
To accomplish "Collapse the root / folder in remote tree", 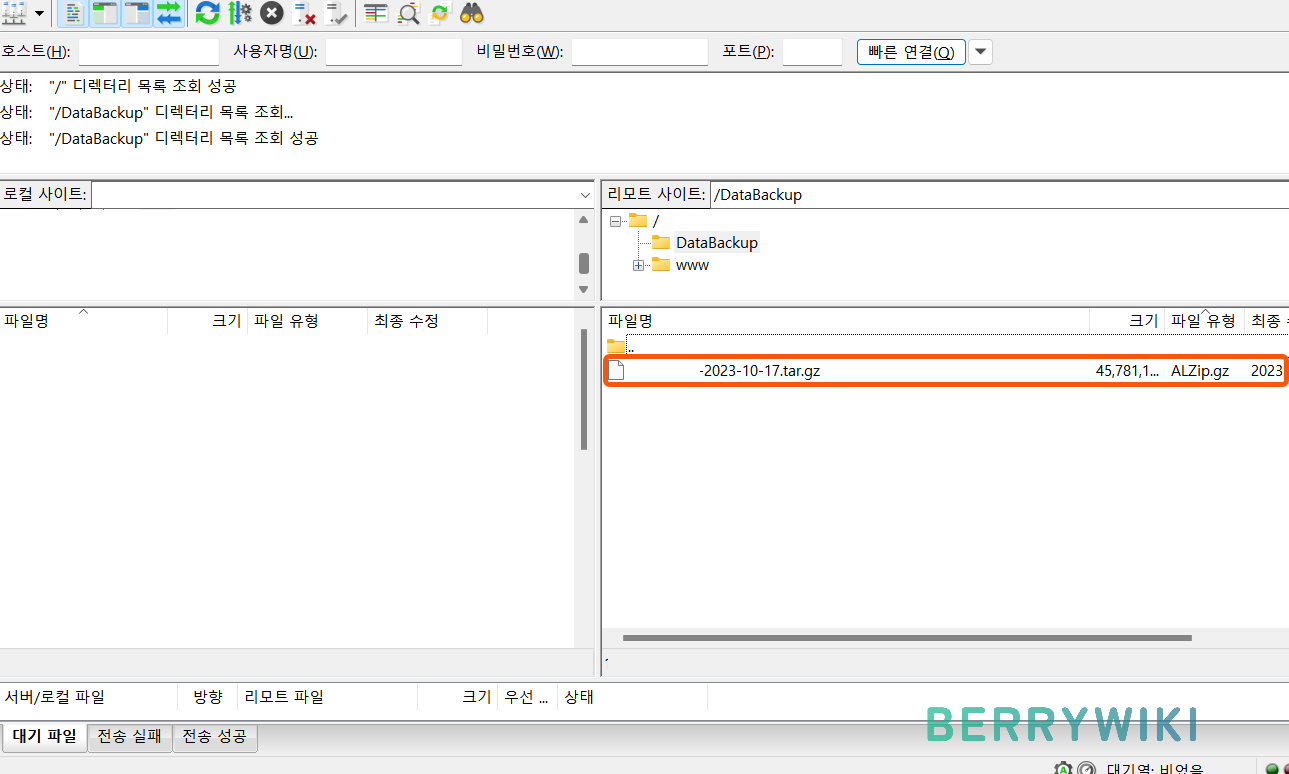I will 616,221.
